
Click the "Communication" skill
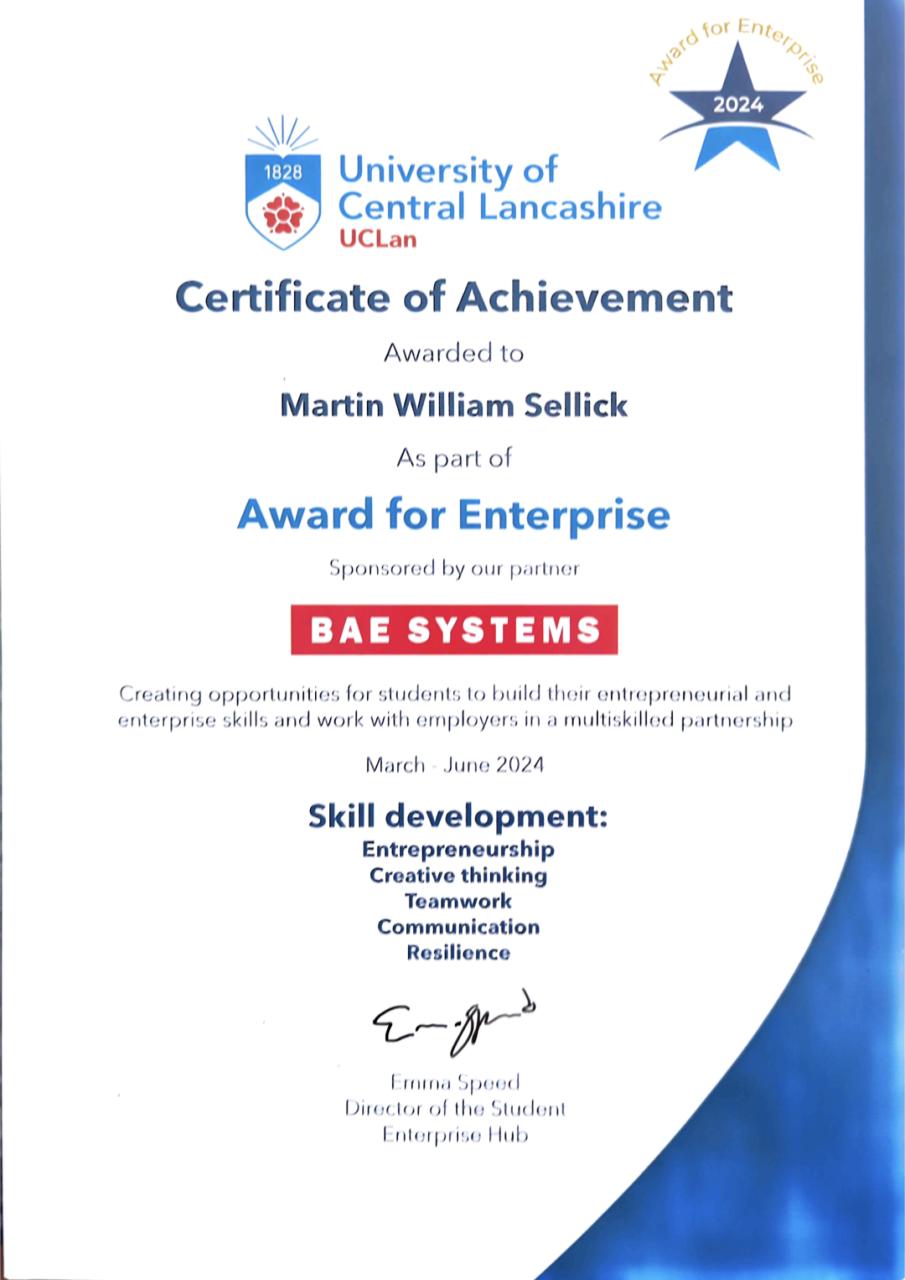(x=458, y=927)
